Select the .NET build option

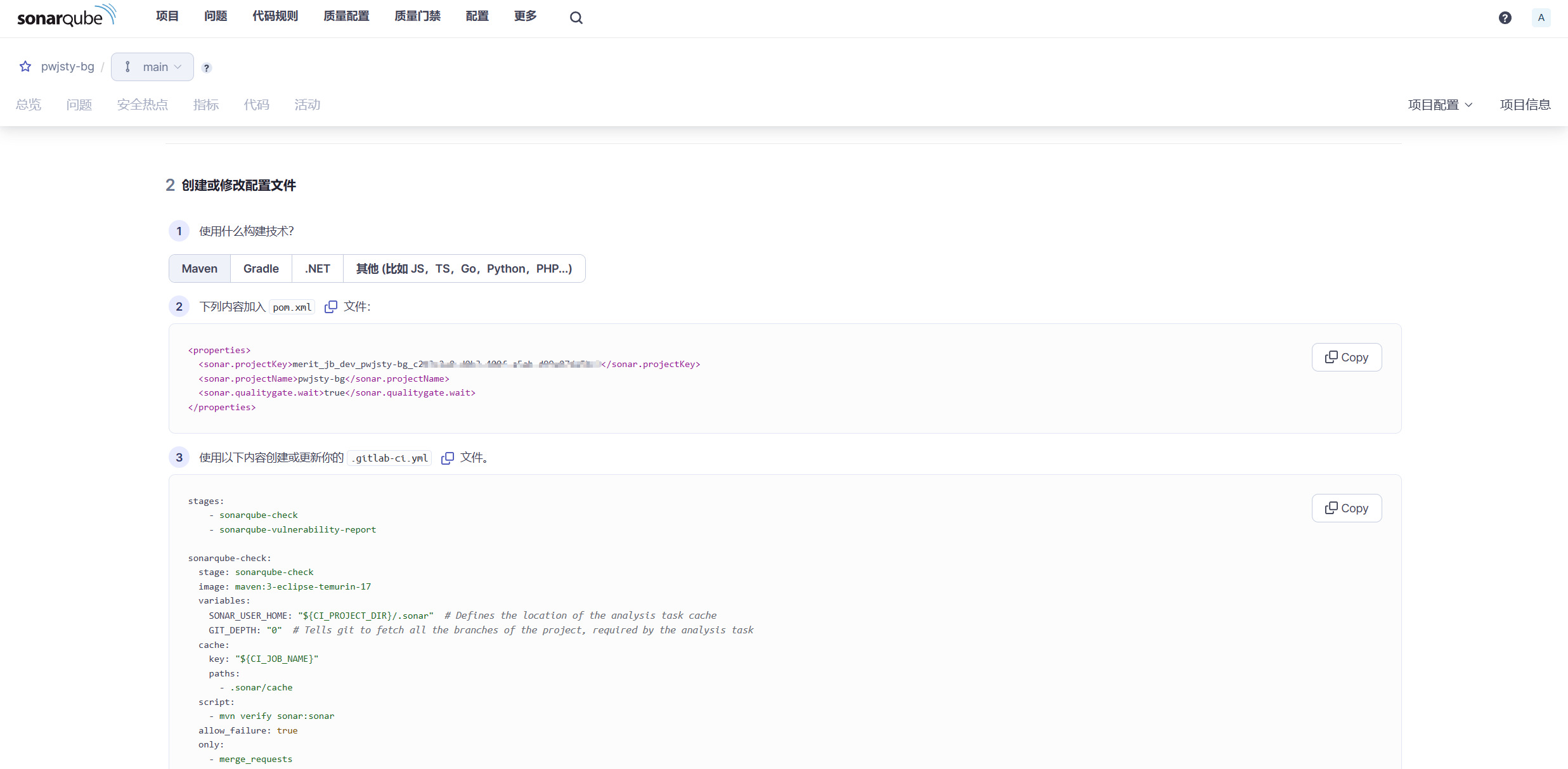317,269
